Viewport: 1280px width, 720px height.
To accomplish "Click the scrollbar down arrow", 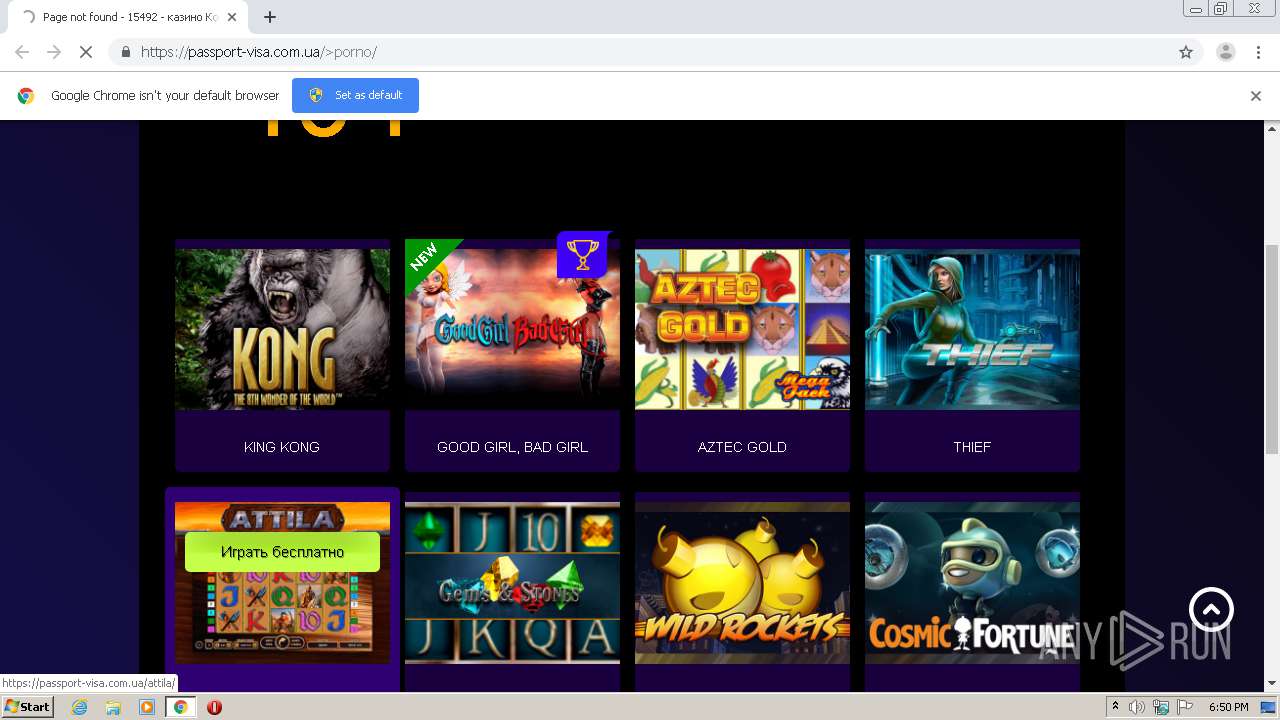I will (x=1272, y=684).
